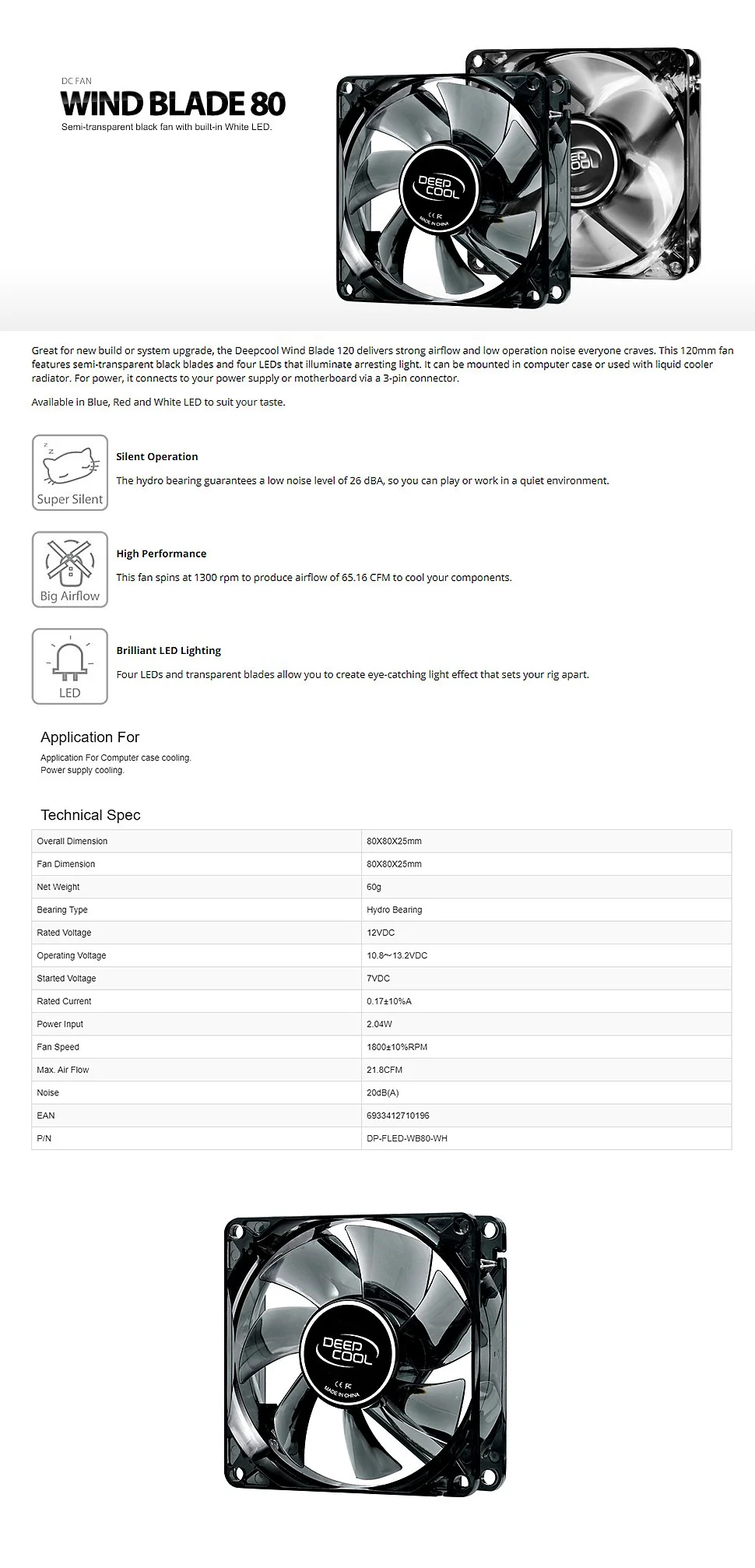The height and width of the screenshot is (1568, 755).
Task: Click the Brilliant LED Lighting heading
Action: (x=169, y=651)
